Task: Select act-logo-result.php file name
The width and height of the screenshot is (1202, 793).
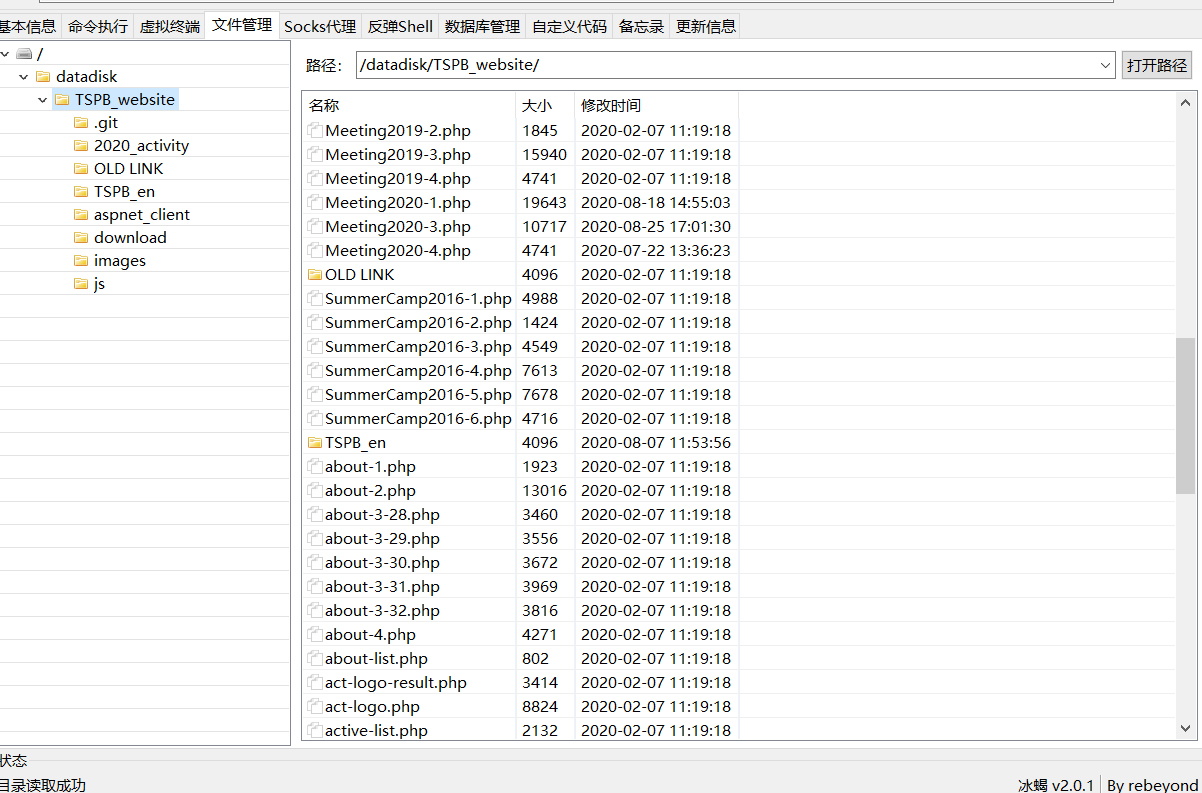Action: click(396, 682)
